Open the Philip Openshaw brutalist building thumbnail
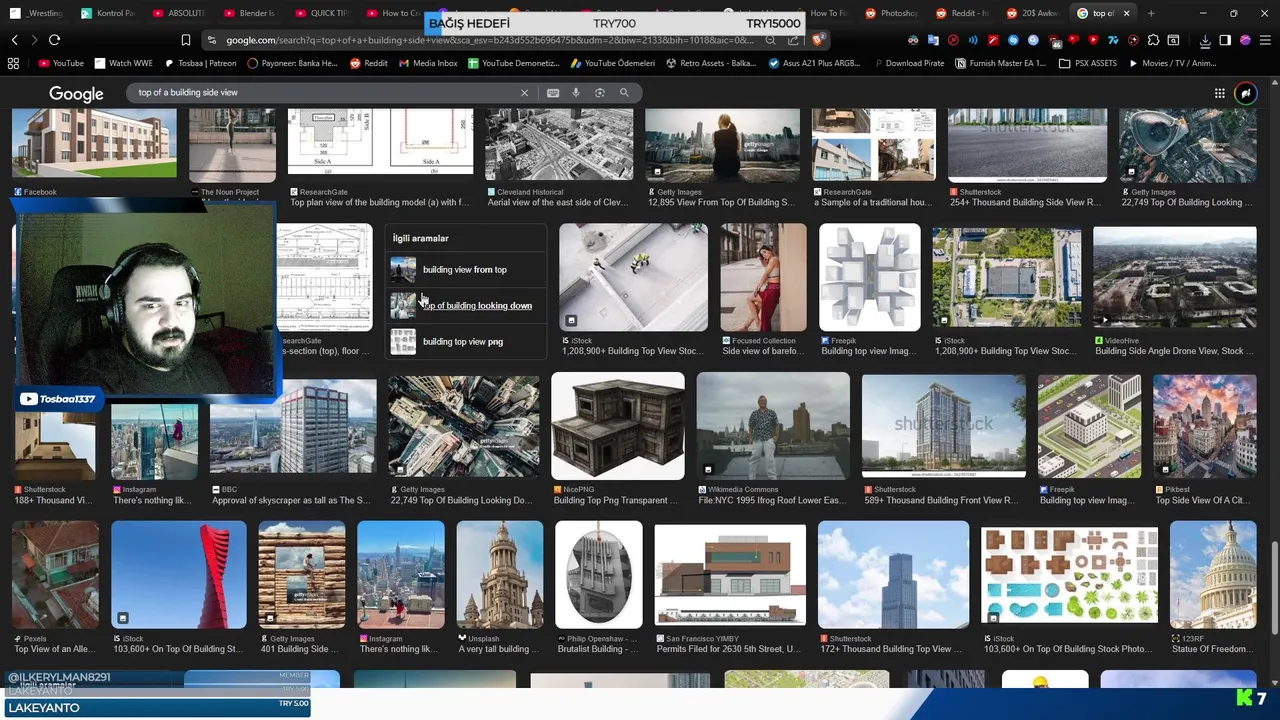 click(598, 575)
